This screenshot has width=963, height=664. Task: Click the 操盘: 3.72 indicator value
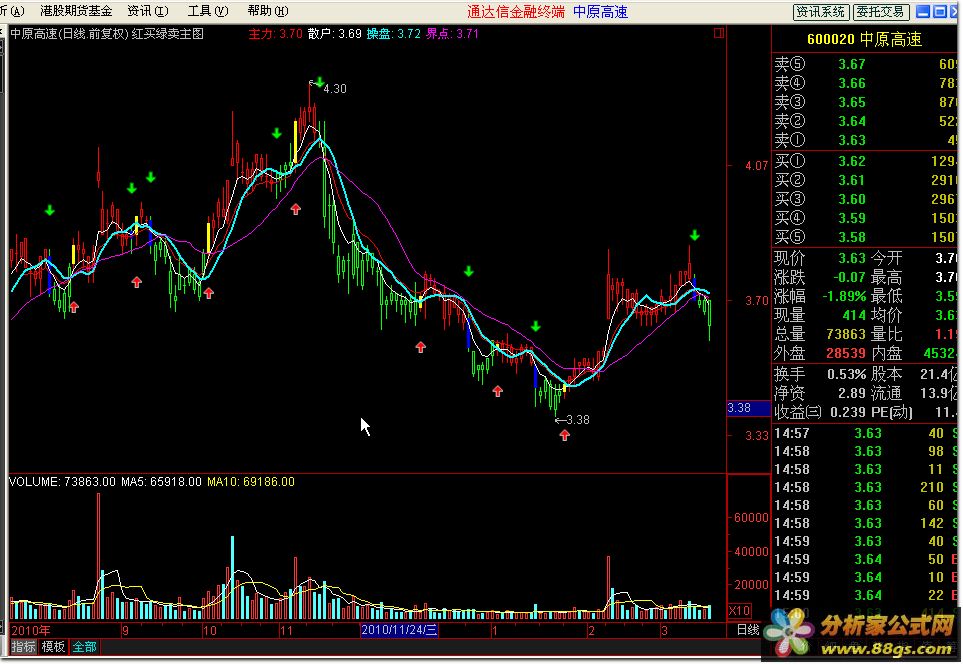point(394,34)
